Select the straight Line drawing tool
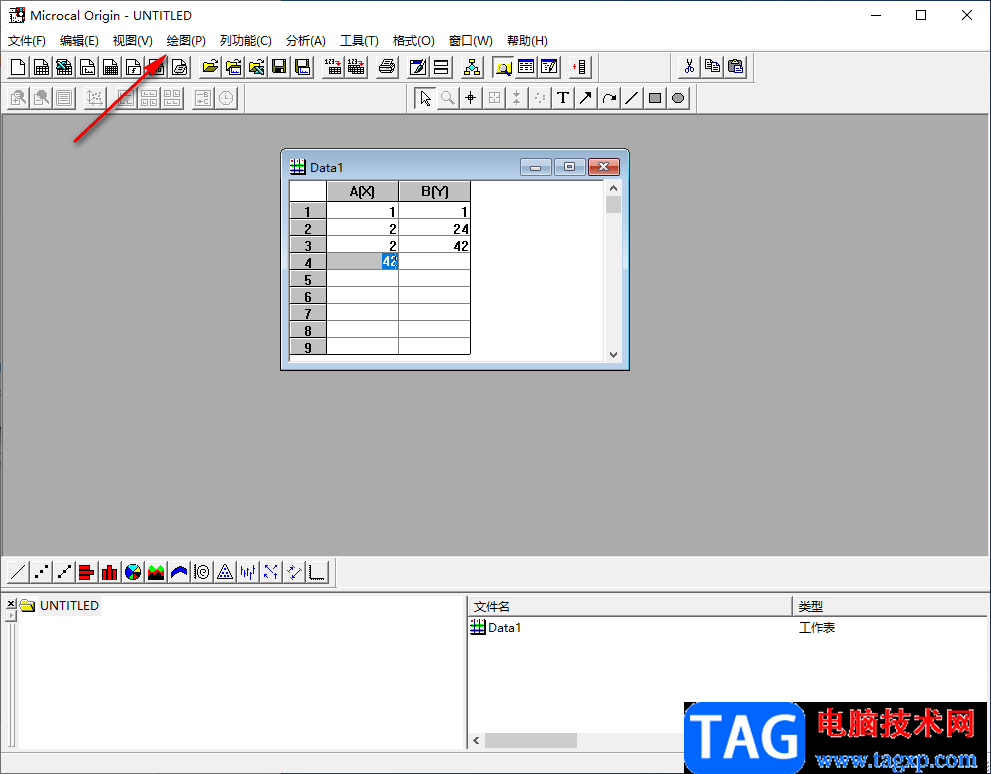The height and width of the screenshot is (774, 991). [x=631, y=99]
